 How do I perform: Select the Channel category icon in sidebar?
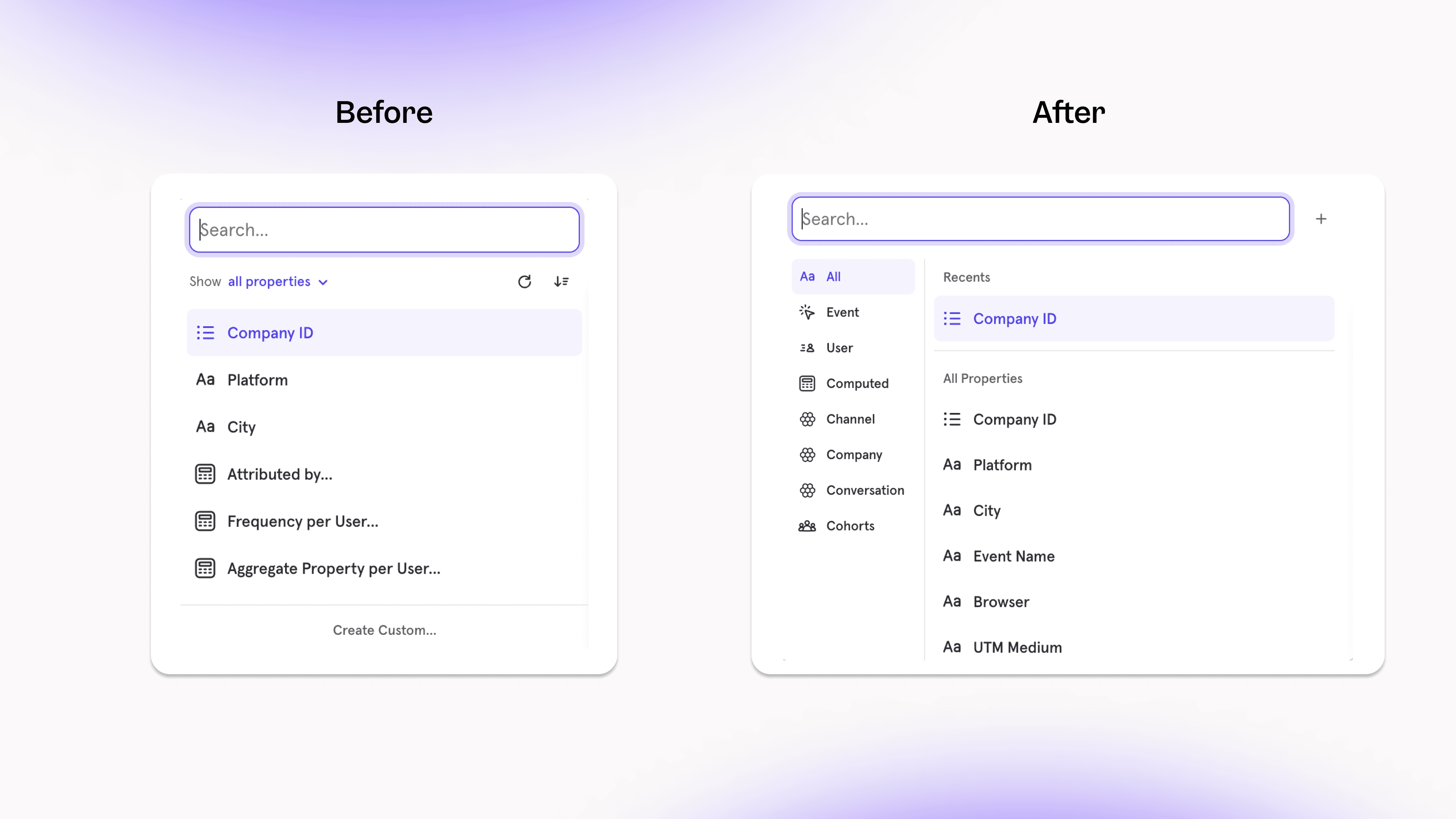pos(806,418)
